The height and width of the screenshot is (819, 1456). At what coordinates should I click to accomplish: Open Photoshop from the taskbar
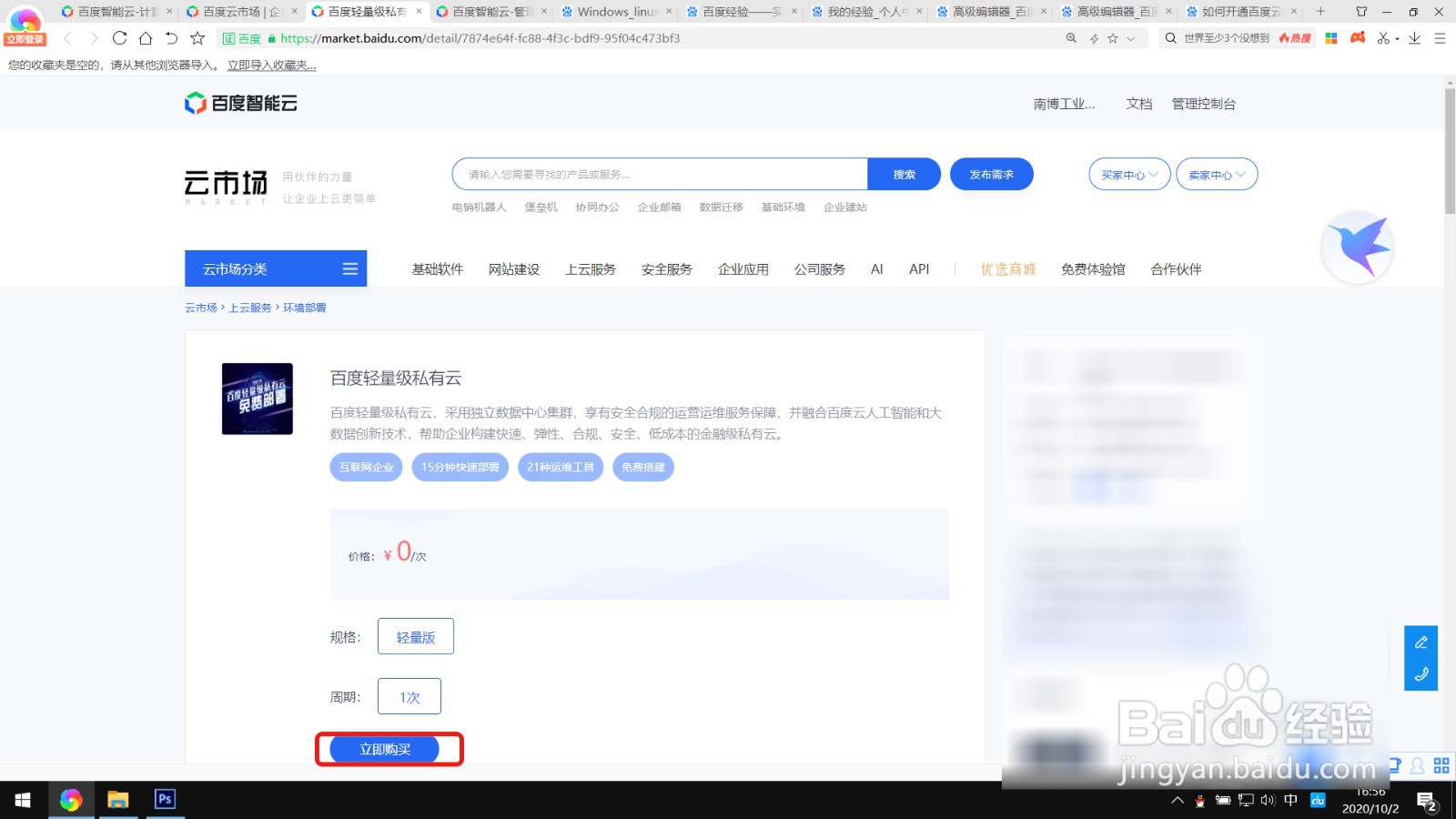pos(165,800)
